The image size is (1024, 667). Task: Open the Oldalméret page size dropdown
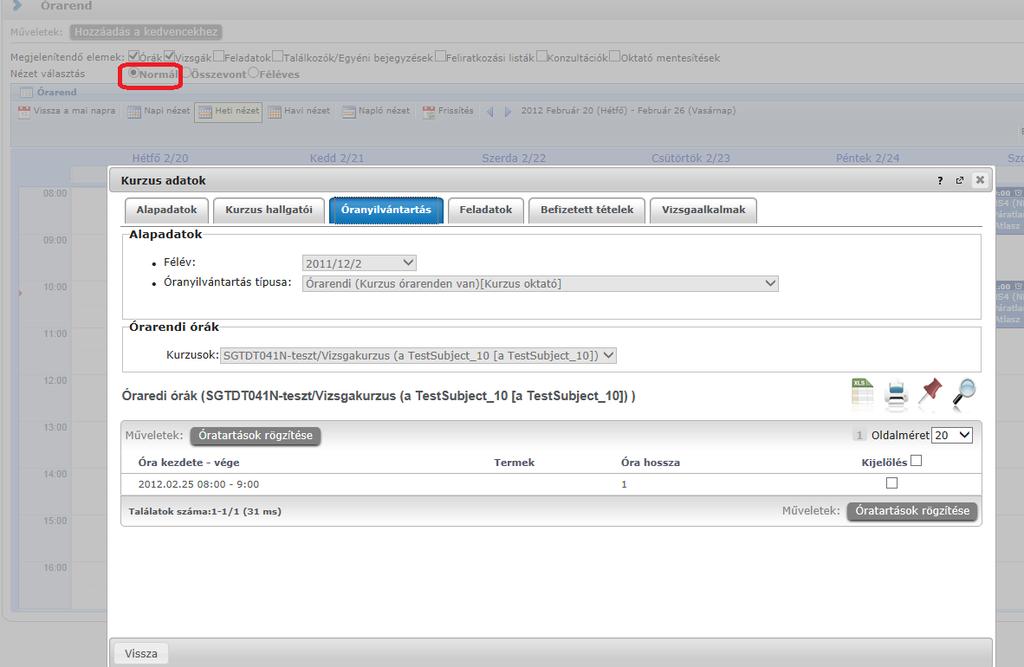[x=952, y=435]
